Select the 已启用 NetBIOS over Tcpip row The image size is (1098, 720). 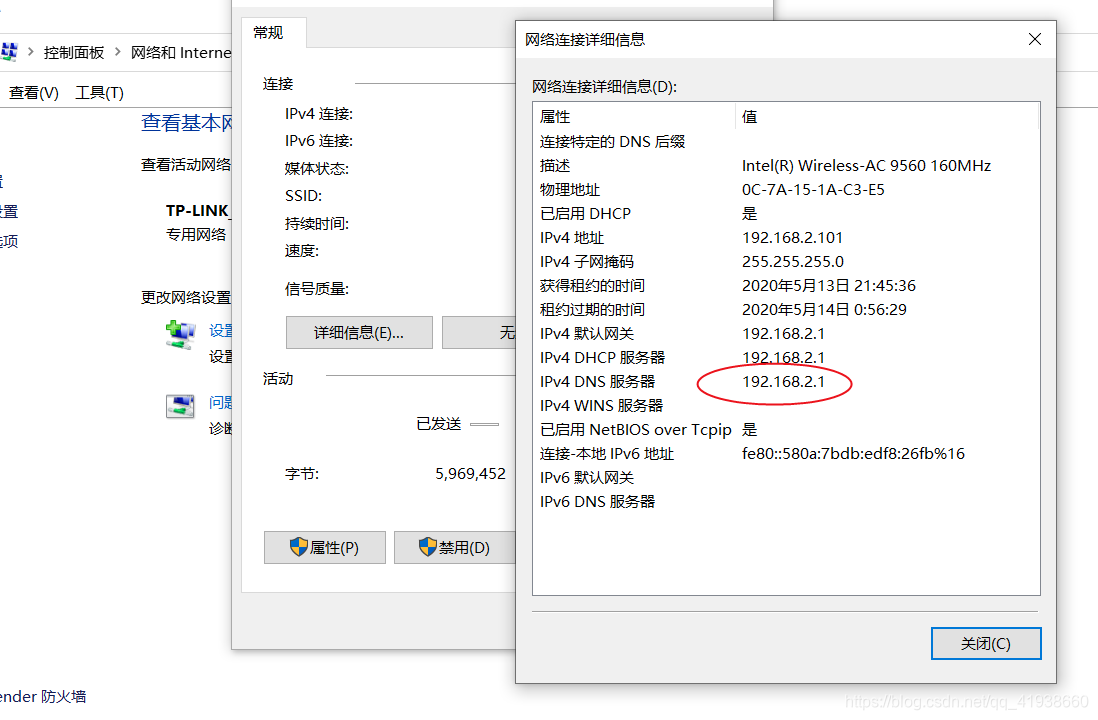[786, 429]
